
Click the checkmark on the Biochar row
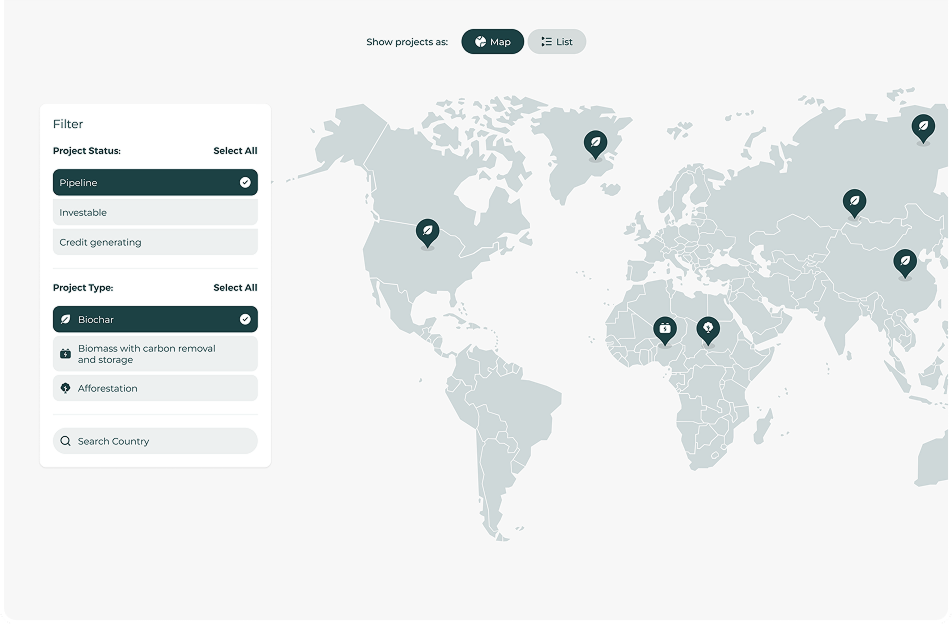click(x=245, y=320)
